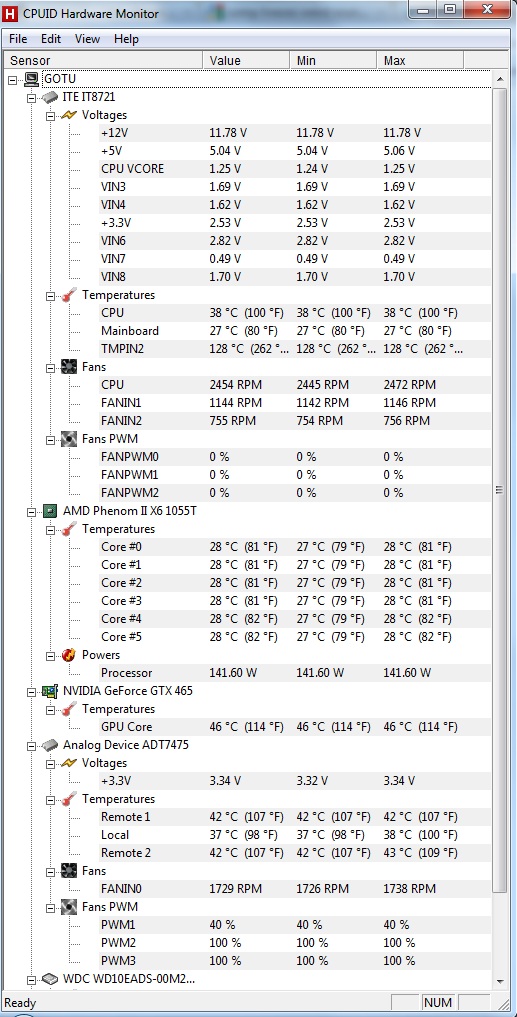Collapse the Analog Device ADT7475 node
517x1017 pixels.
pos(32,745)
